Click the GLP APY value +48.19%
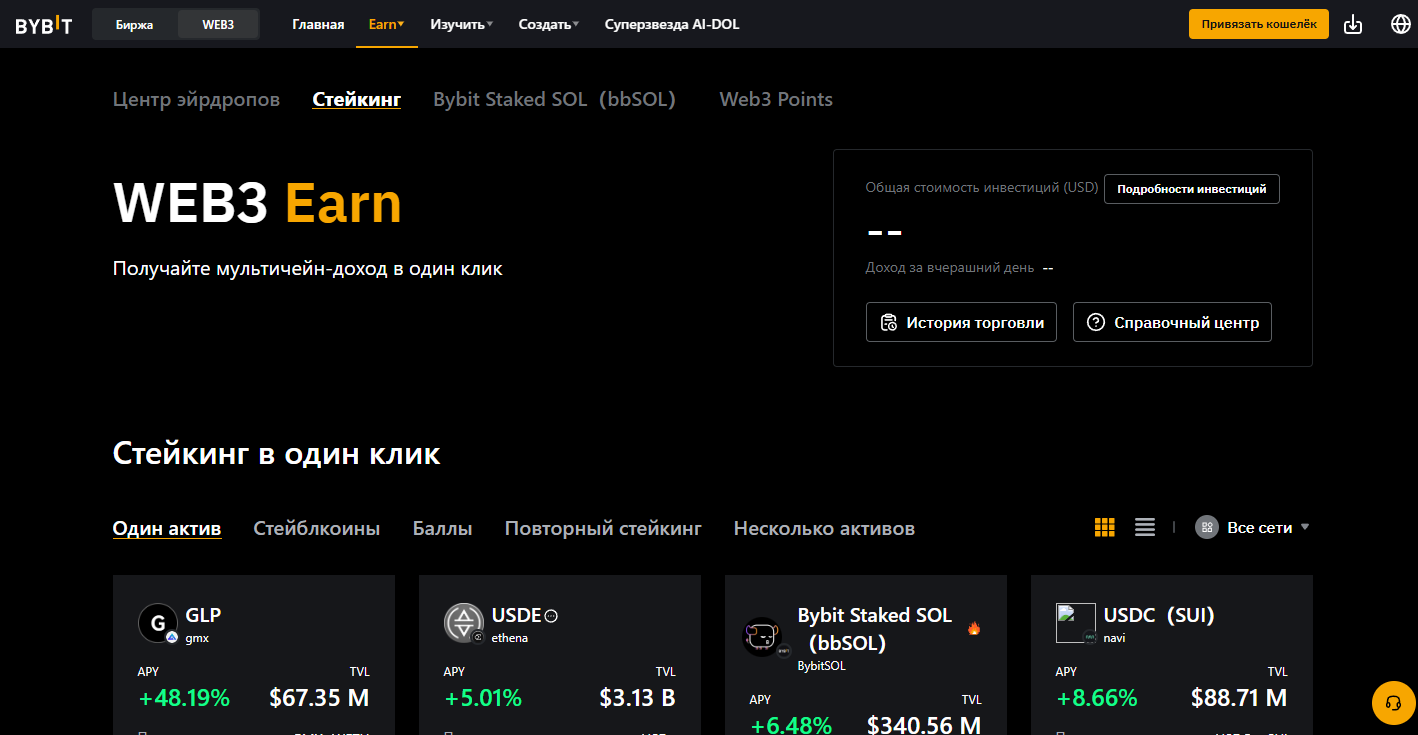Image resolution: width=1418 pixels, height=735 pixels. (184, 698)
